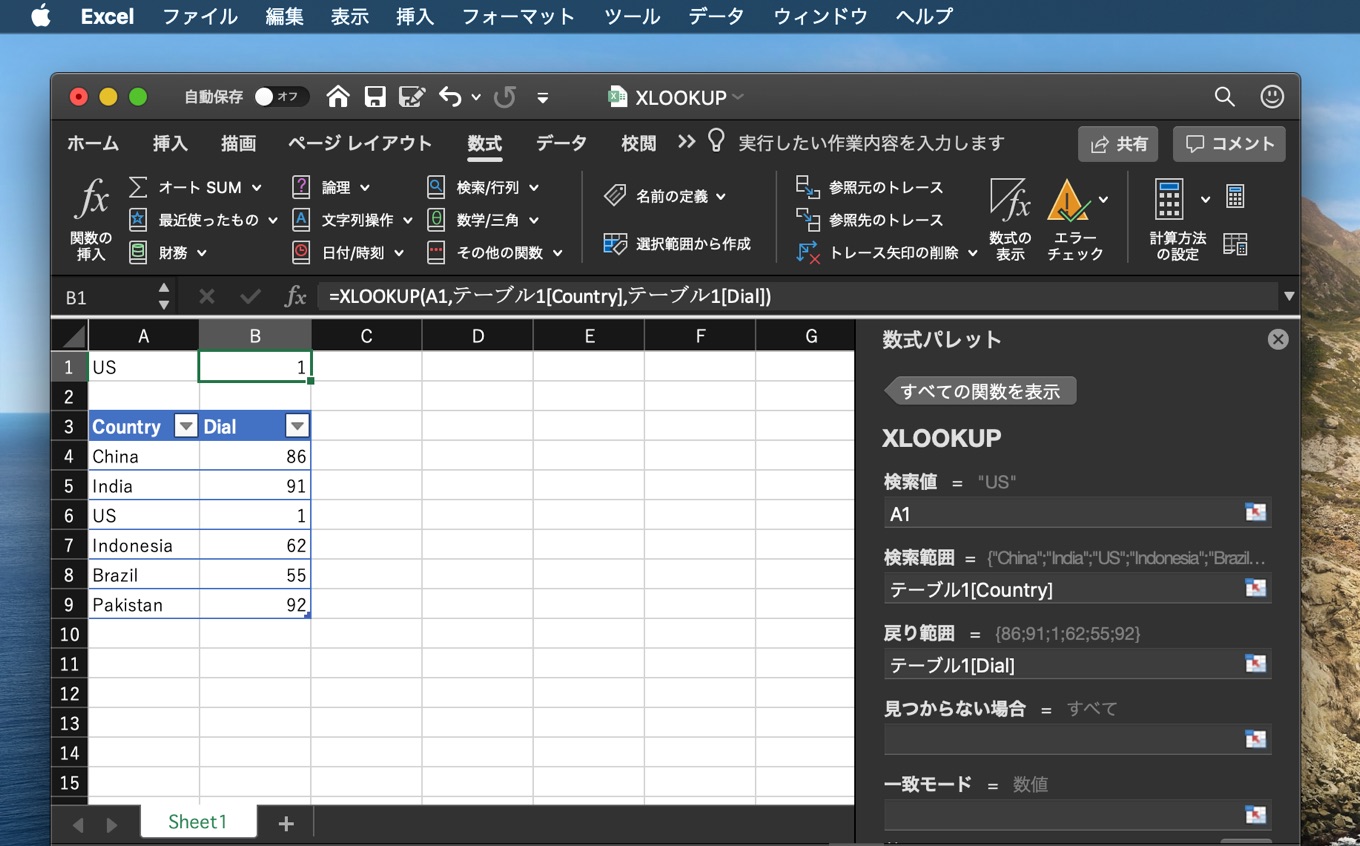The width and height of the screenshot is (1360, 846).
Task: Close the 数式パレット panel
Action: coord(1278,339)
